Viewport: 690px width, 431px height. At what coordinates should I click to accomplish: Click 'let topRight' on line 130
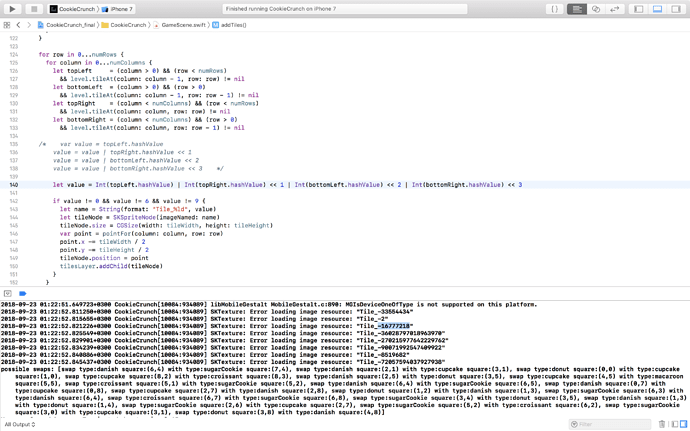[x=74, y=103]
